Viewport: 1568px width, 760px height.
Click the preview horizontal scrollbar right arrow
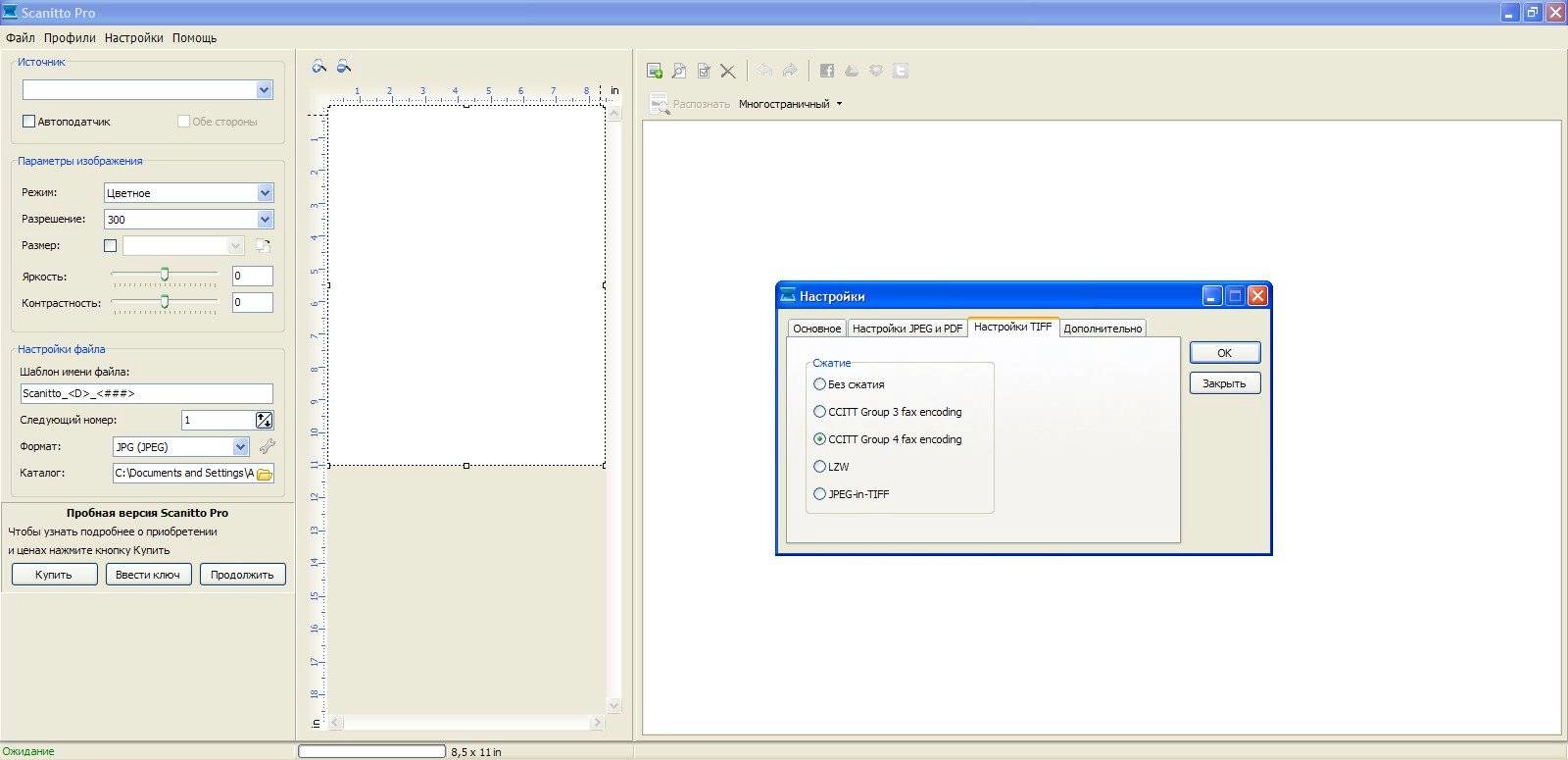pos(597,723)
